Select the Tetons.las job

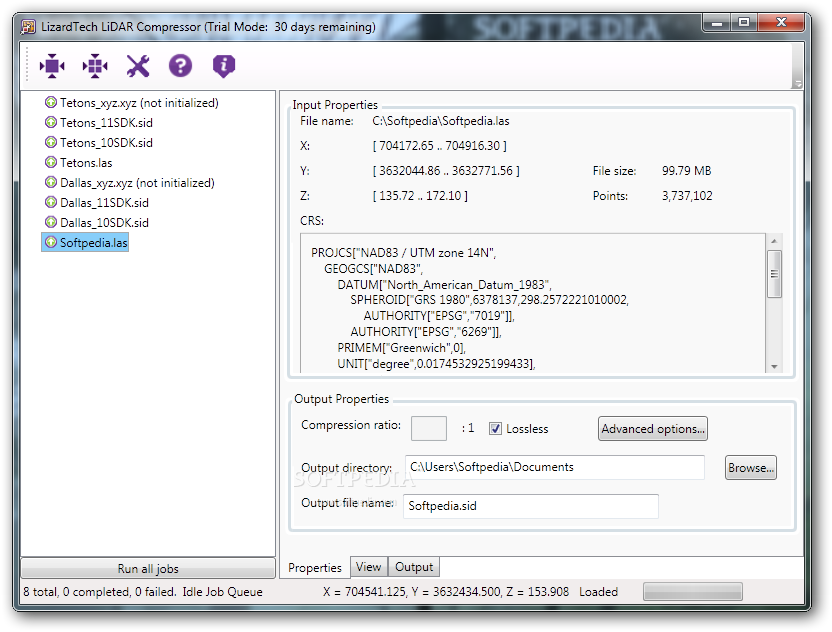click(x=86, y=162)
